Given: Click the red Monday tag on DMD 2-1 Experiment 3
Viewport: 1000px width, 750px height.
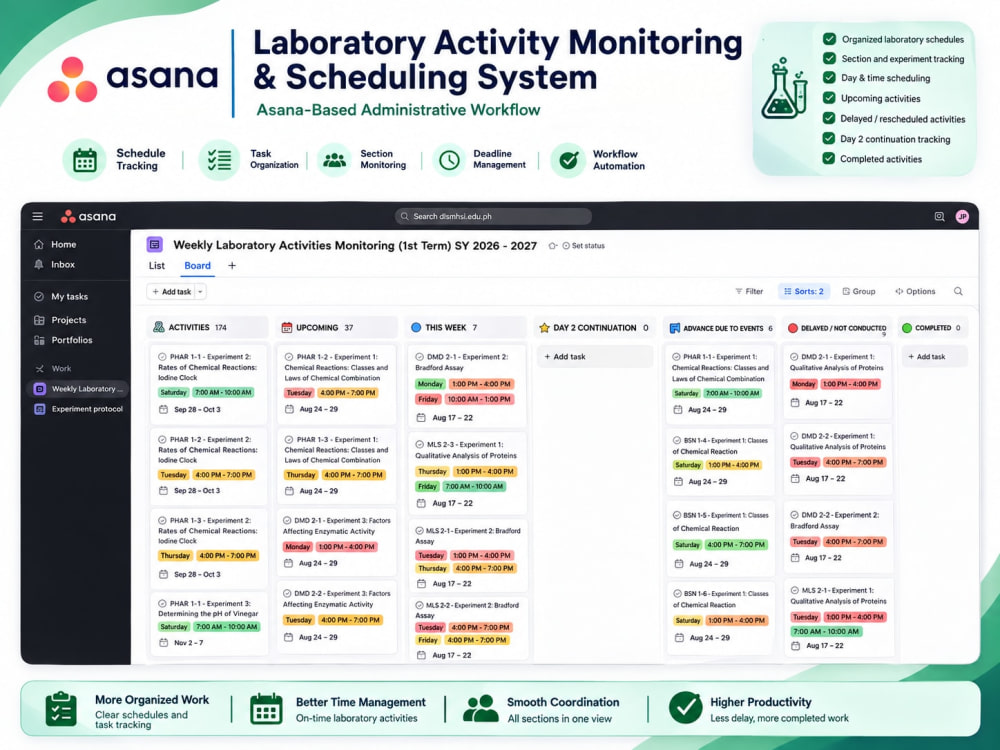Looking at the screenshot, I should click(297, 547).
